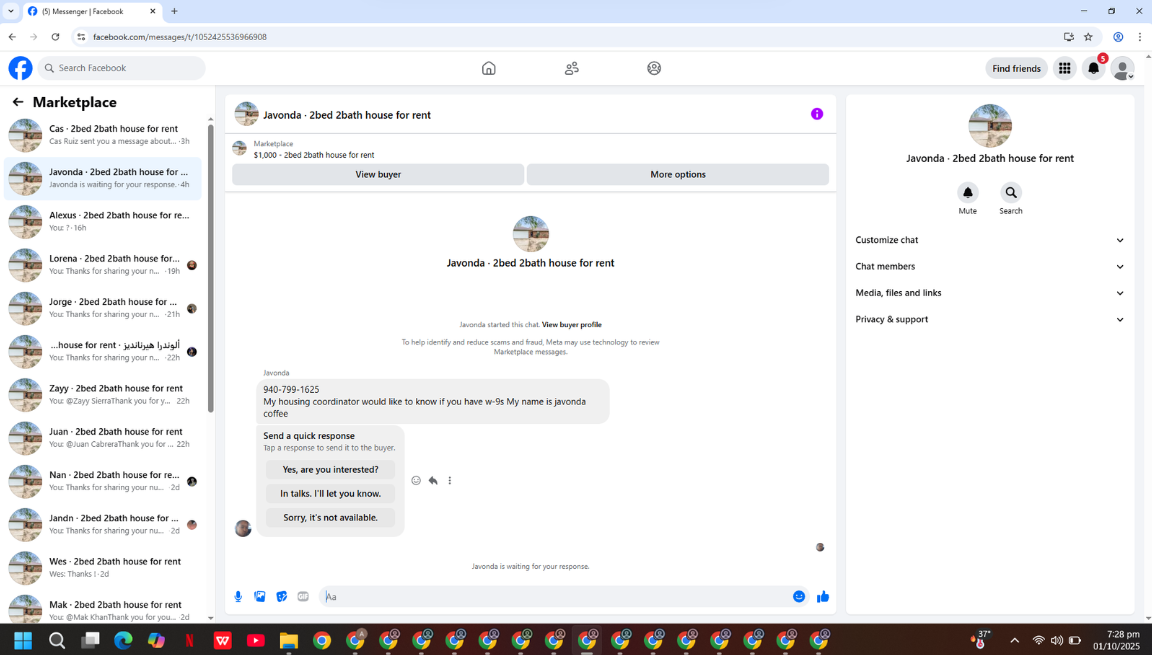This screenshot has width=1152, height=655.
Task: Open the tab search dropdown arrow
Action: 10,12
